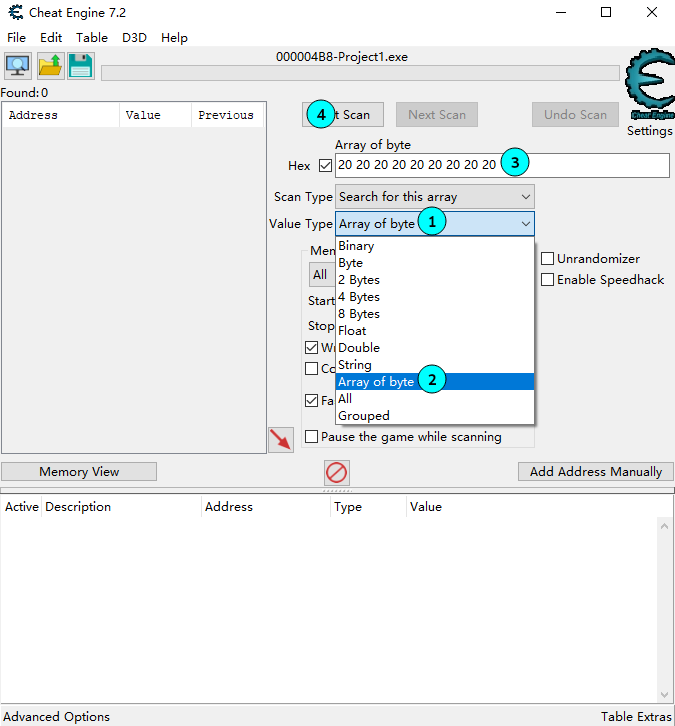675x726 pixels.
Task: Select Grouped value type
Action: (x=435, y=416)
